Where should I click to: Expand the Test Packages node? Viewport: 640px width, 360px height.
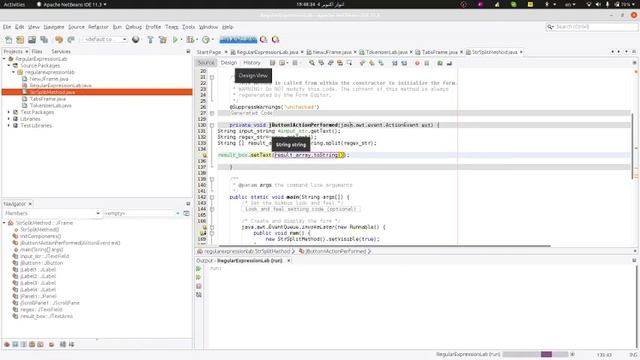(9, 112)
